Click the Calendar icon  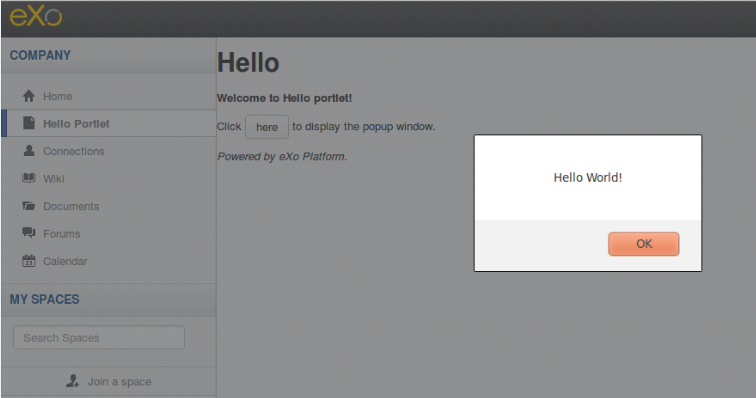(29, 261)
